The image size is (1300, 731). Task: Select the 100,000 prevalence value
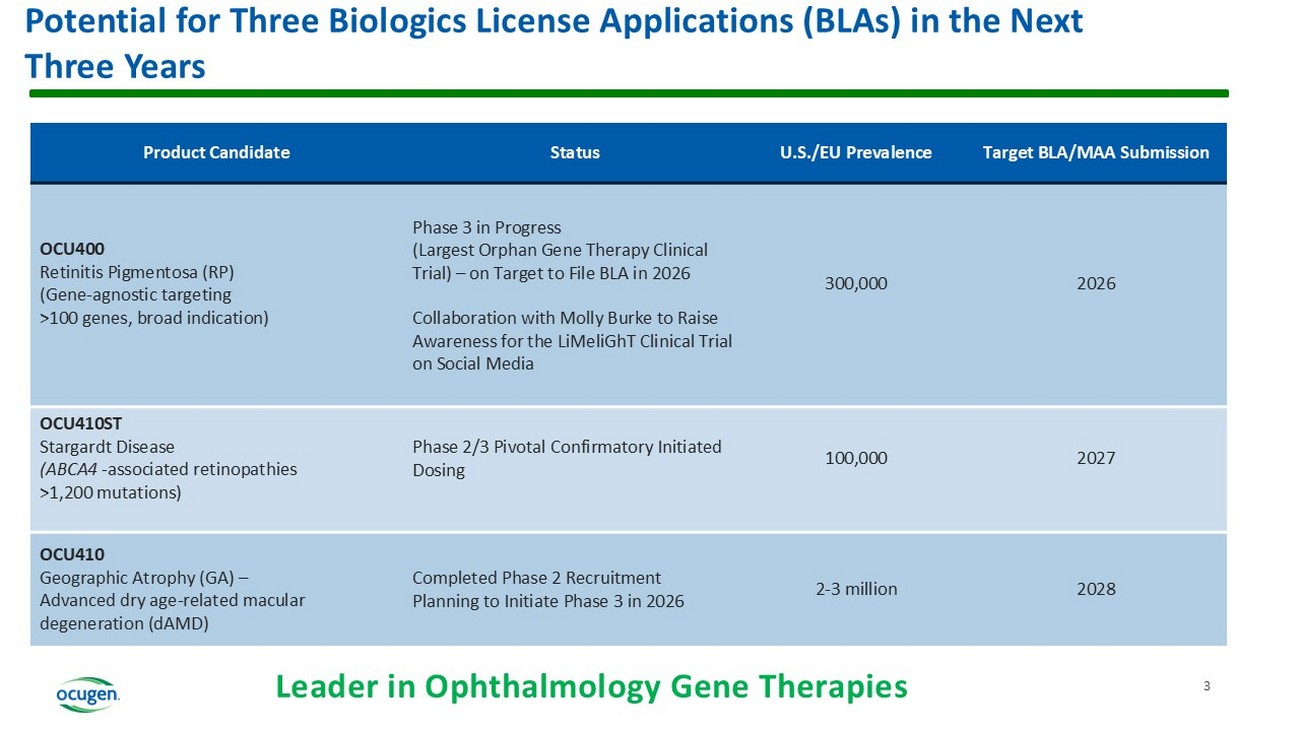(x=855, y=458)
